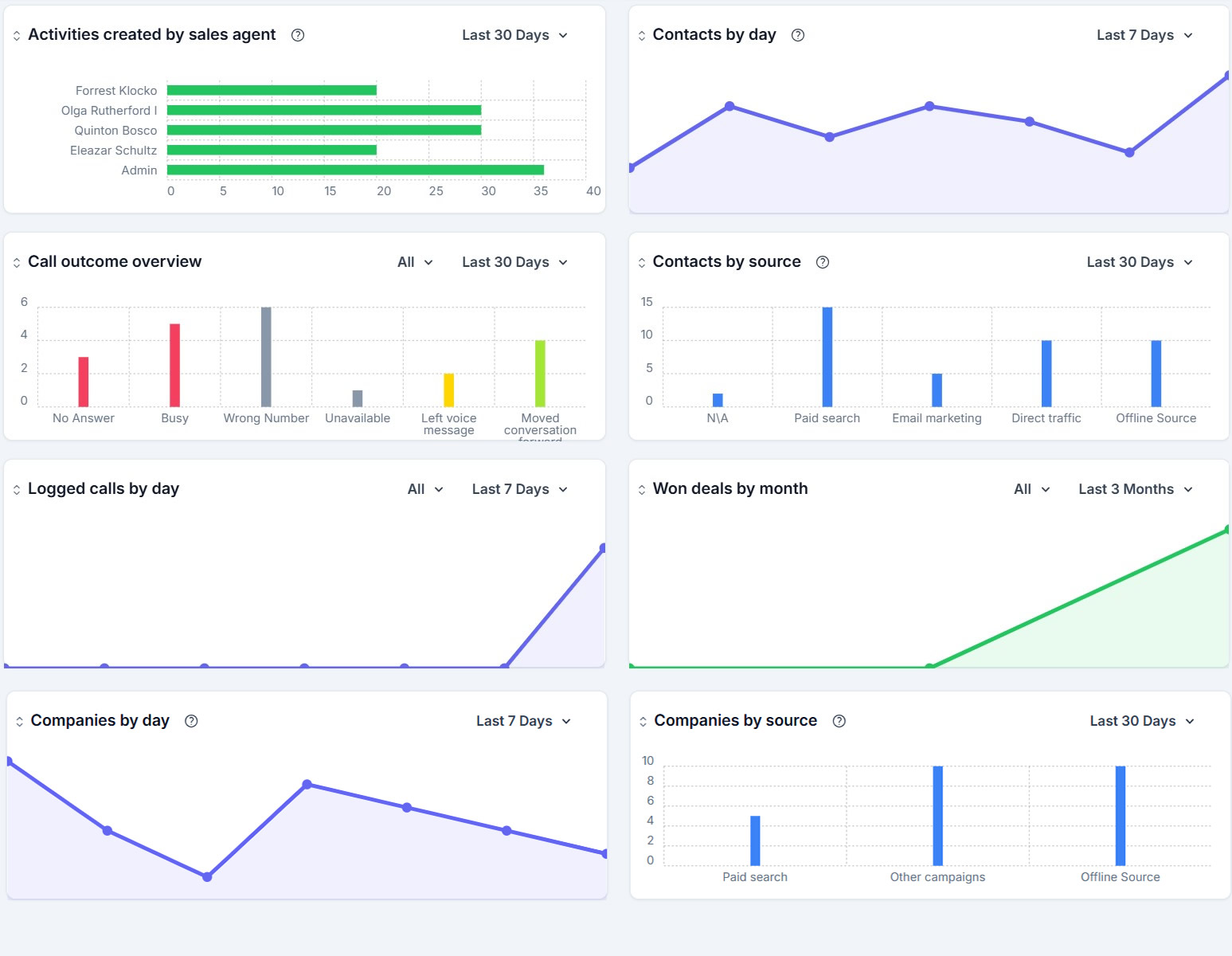
Task: Open Last 7 Days dropdown for Contacts by day
Action: coord(1144,35)
